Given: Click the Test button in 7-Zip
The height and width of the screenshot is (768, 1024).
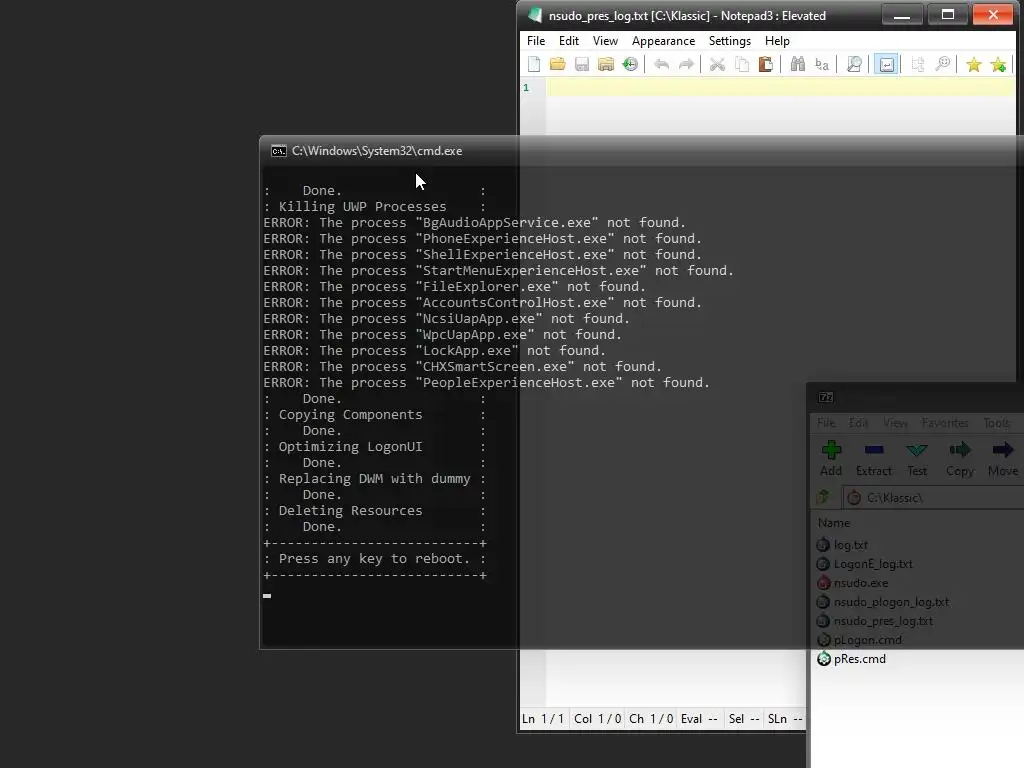Looking at the screenshot, I should pyautogui.click(x=917, y=458).
